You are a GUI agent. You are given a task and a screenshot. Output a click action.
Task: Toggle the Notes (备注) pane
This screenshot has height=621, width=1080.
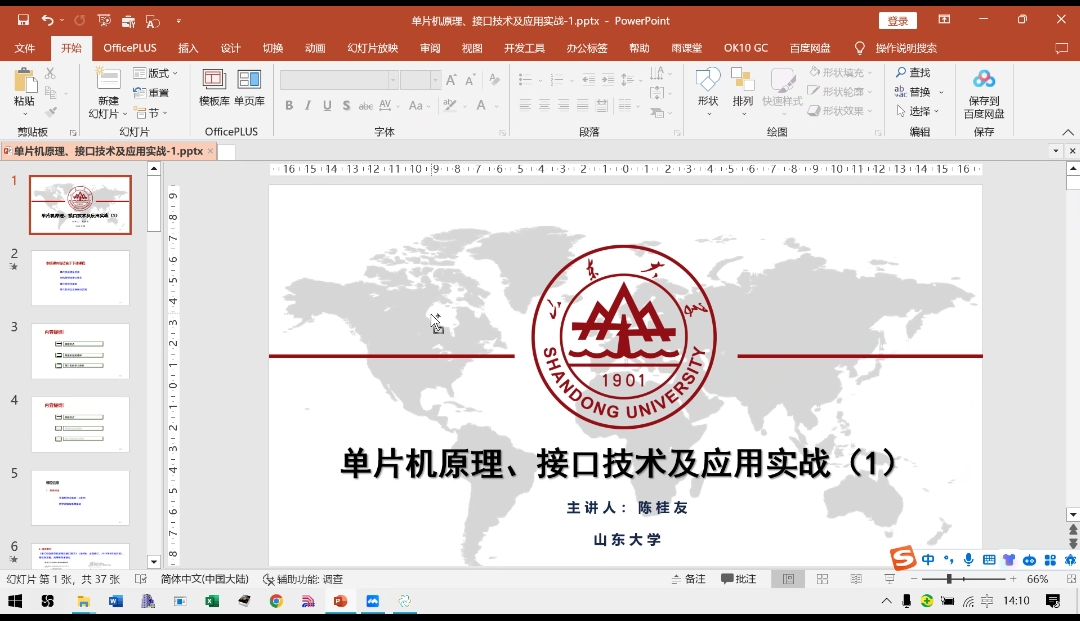[x=688, y=579]
